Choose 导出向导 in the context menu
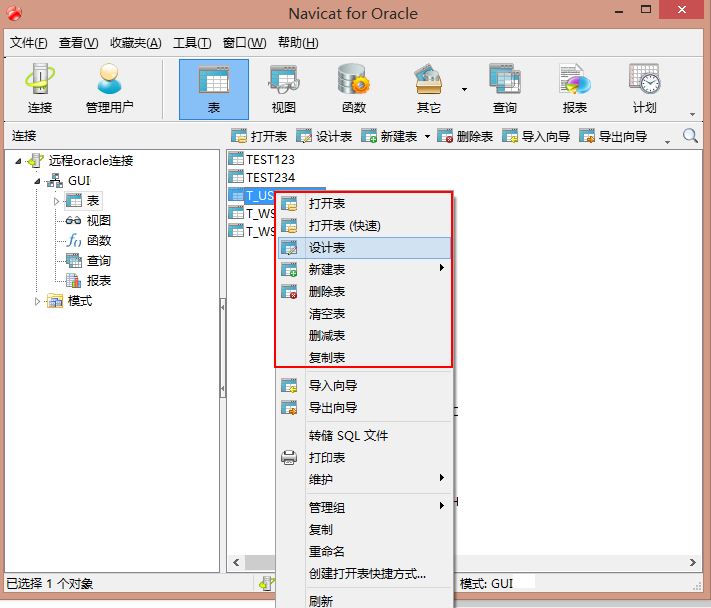711x608 pixels. click(364, 408)
